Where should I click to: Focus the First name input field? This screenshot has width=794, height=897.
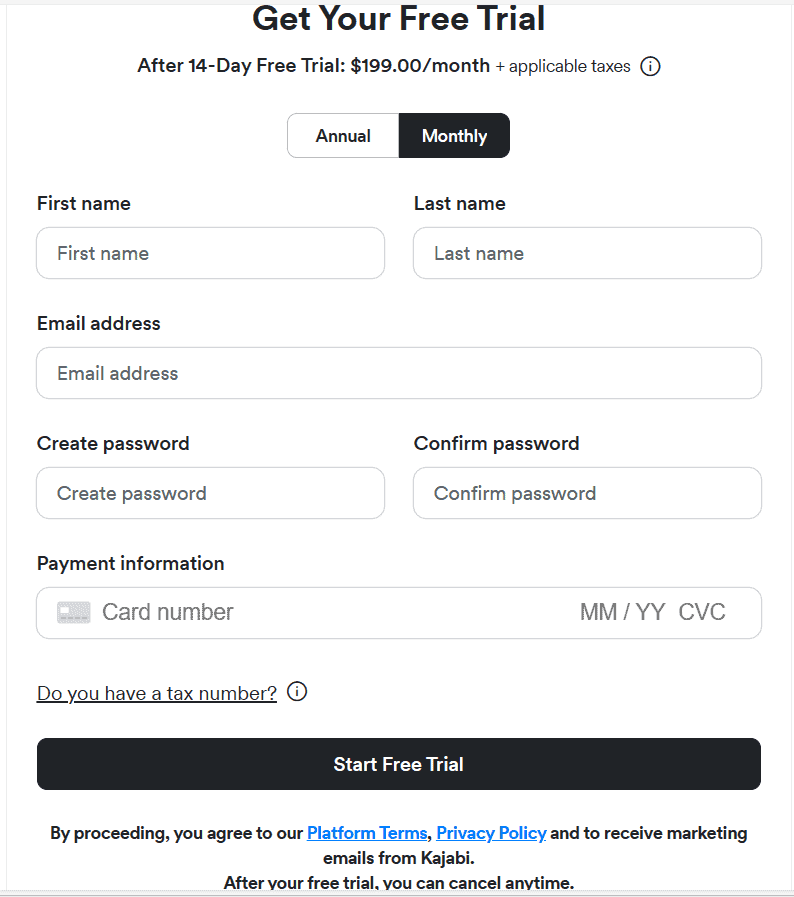[x=210, y=253]
